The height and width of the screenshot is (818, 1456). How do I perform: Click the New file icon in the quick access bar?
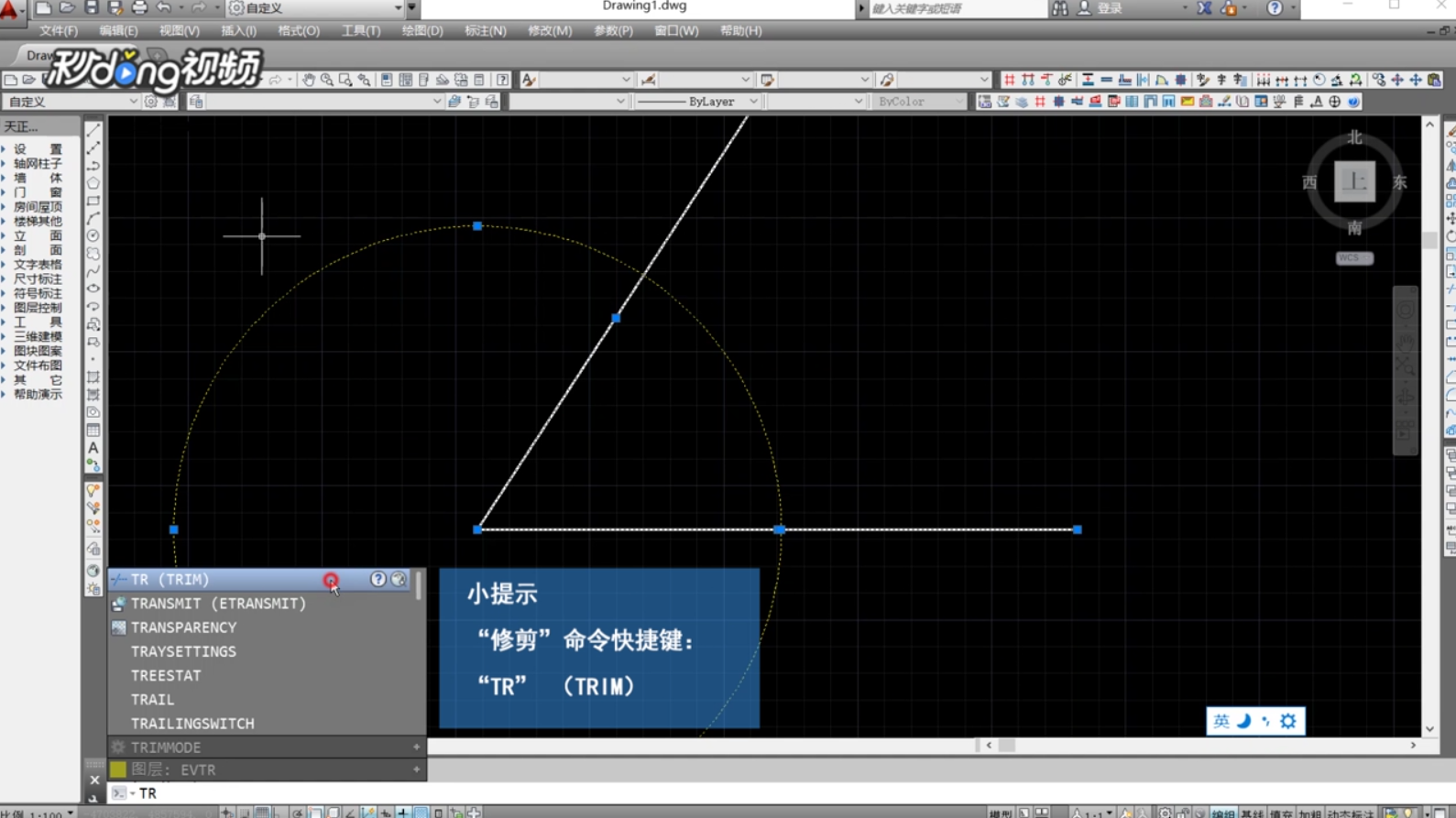(43, 8)
